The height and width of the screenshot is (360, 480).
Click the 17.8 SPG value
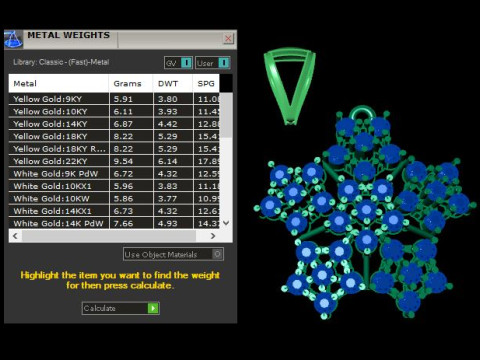(x=208, y=161)
